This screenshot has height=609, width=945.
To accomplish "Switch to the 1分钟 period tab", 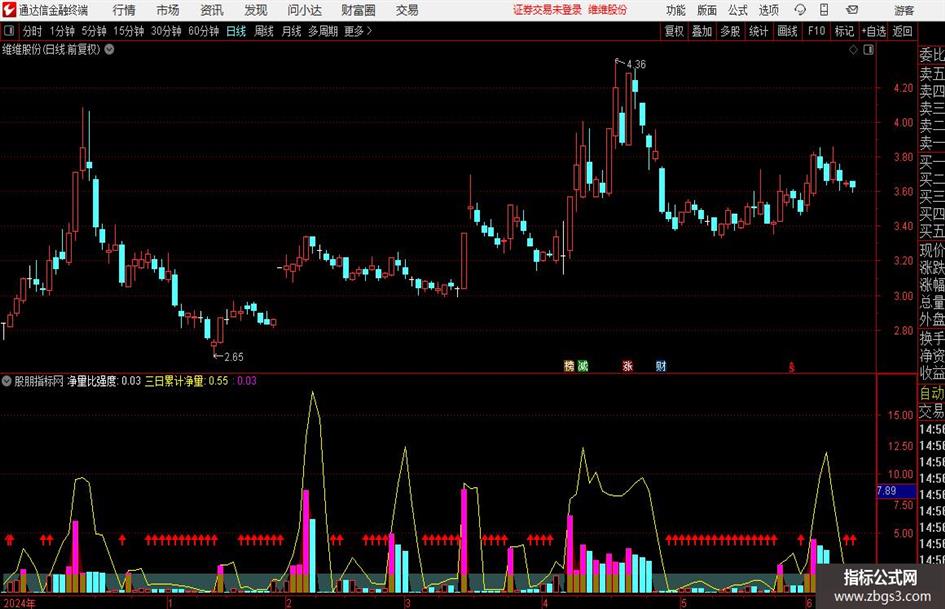I will coord(62,31).
